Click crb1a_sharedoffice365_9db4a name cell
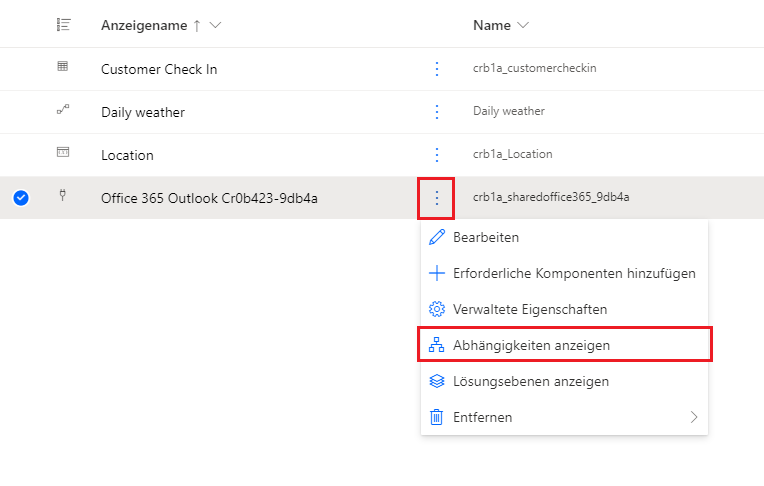The image size is (764, 486). click(x=551, y=197)
